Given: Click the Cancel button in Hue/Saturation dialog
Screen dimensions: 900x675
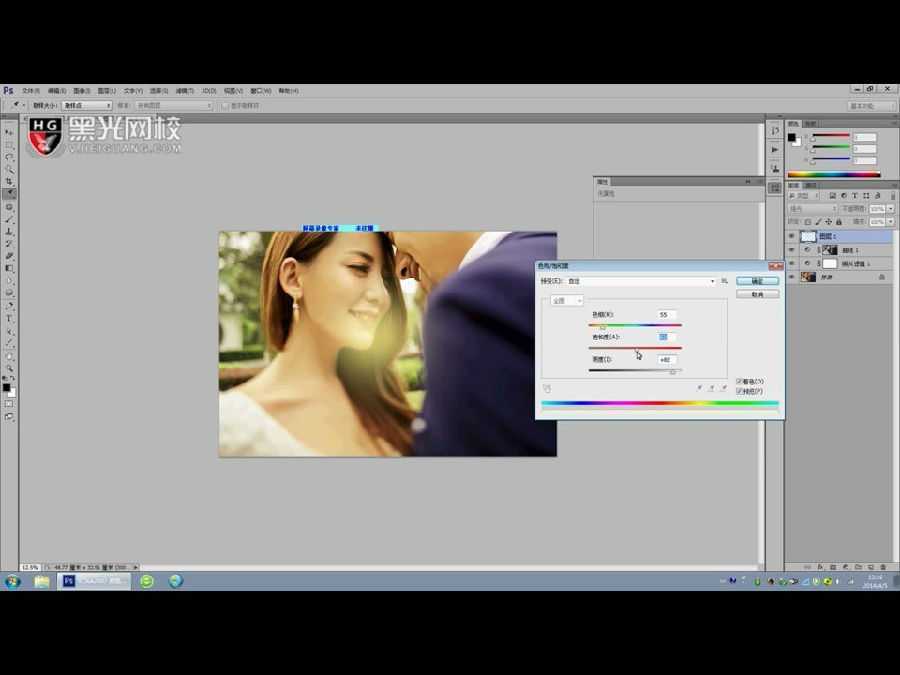Looking at the screenshot, I should pos(757,294).
